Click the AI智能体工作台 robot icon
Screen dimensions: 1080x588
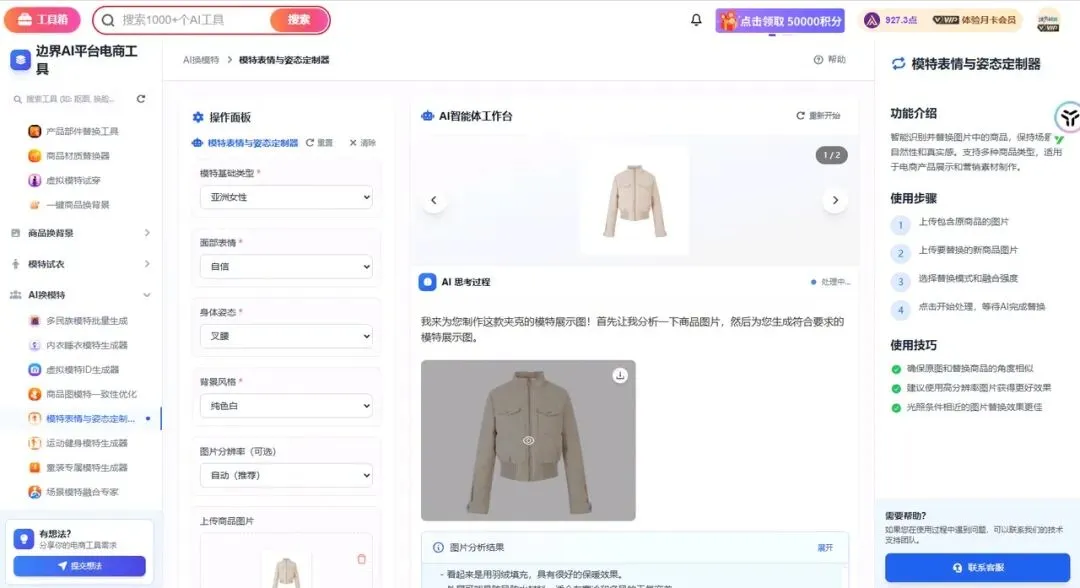[x=427, y=116]
